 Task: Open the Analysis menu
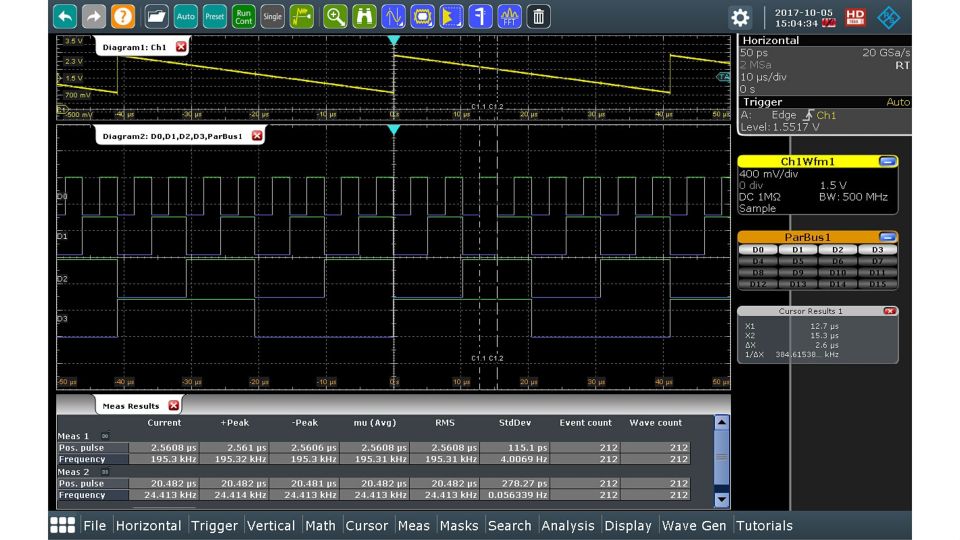(568, 525)
